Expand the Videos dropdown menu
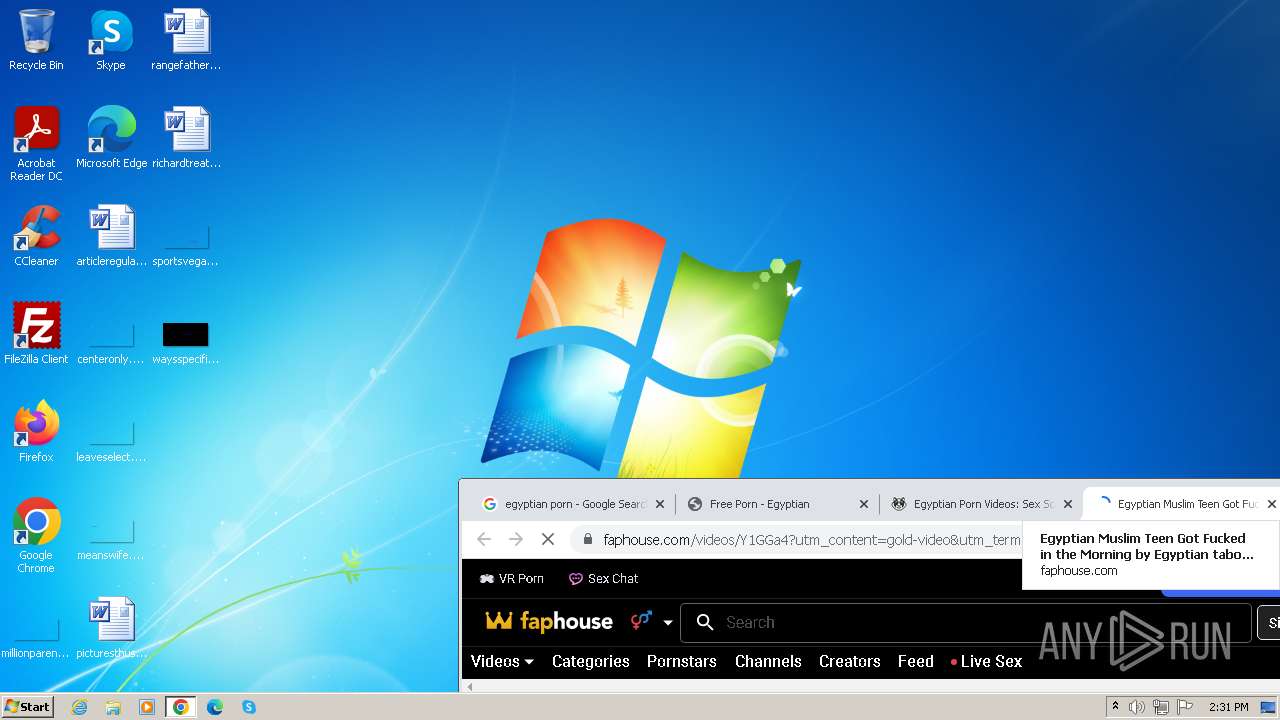Image resolution: width=1280 pixels, height=720 pixels. [502, 661]
